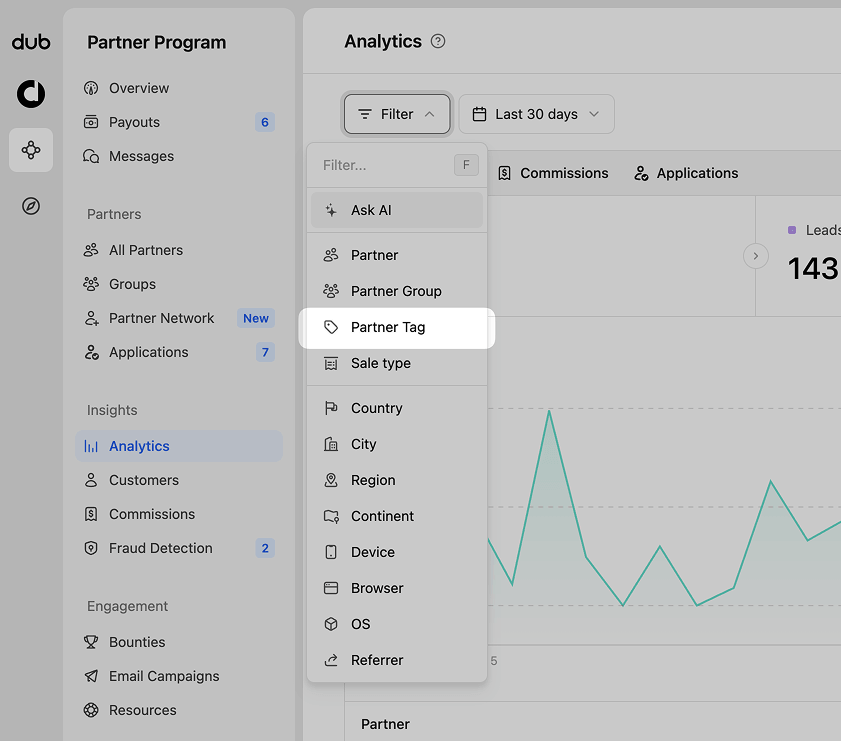The height and width of the screenshot is (741, 841).
Task: Click the All Partners people icon
Action: click(91, 250)
